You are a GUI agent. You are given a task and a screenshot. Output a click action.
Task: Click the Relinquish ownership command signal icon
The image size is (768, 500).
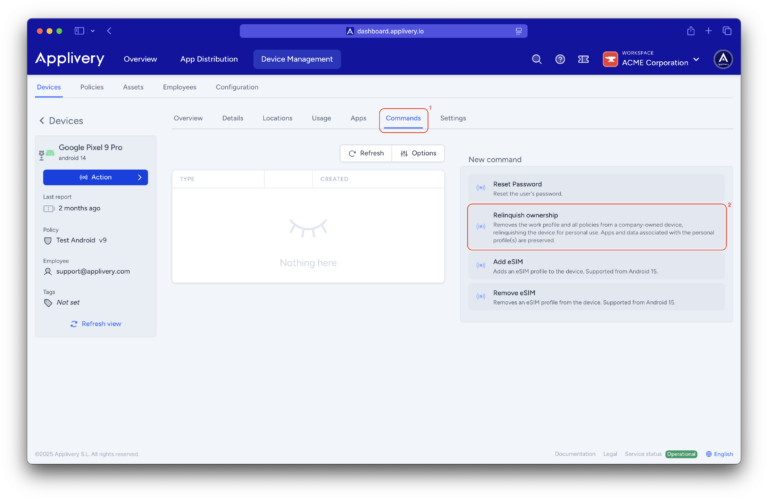[480, 226]
